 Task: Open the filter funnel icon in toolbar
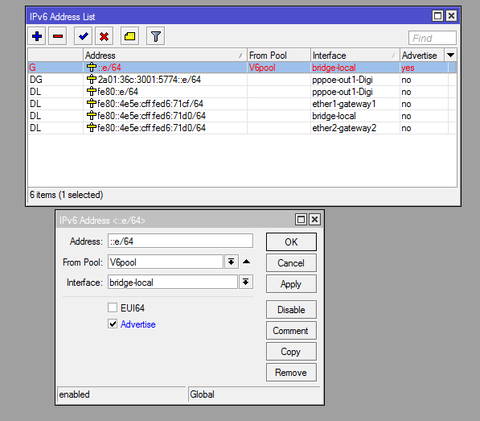(x=155, y=36)
